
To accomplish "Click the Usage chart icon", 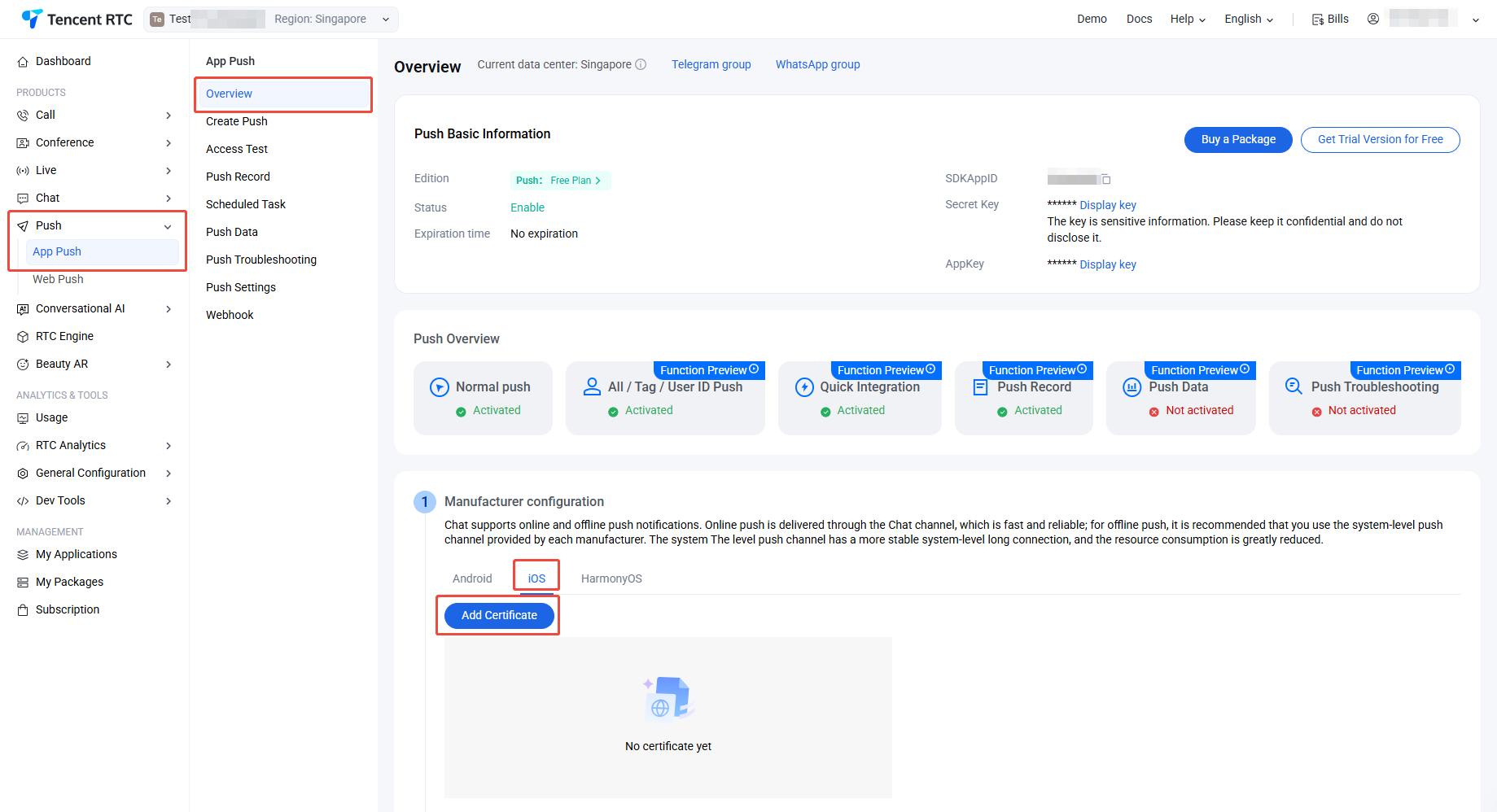I will (23, 418).
